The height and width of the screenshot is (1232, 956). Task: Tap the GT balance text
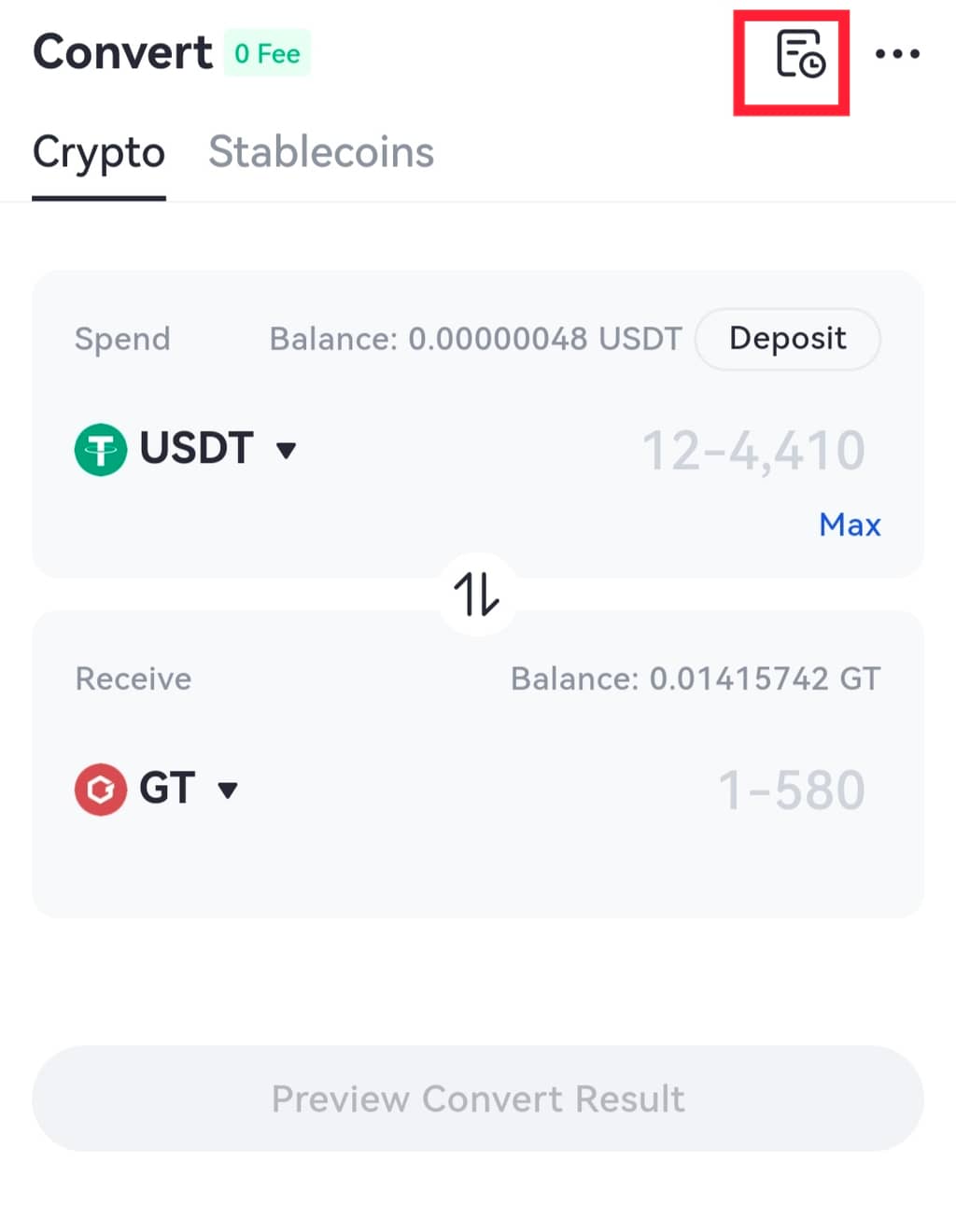[695, 679]
